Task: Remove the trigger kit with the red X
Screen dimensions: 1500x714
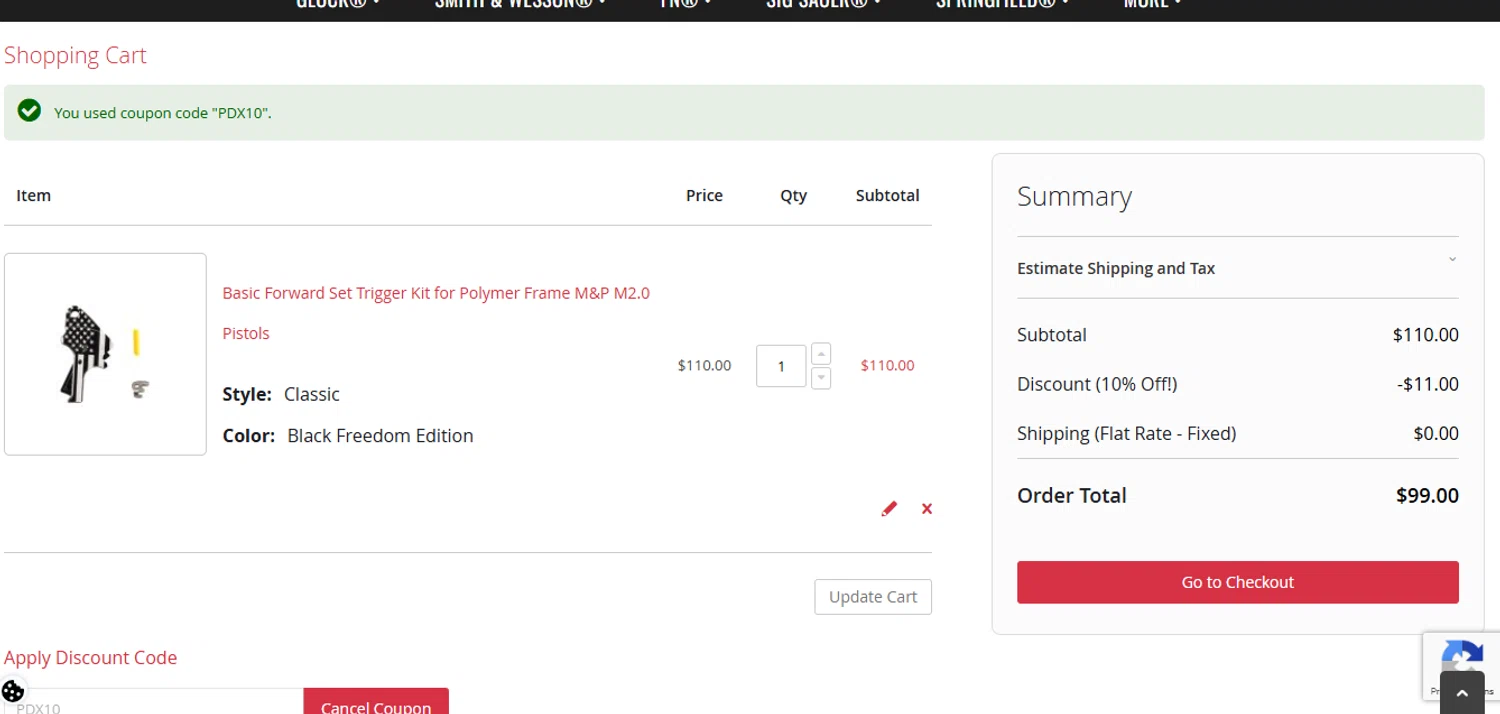Action: [x=927, y=509]
